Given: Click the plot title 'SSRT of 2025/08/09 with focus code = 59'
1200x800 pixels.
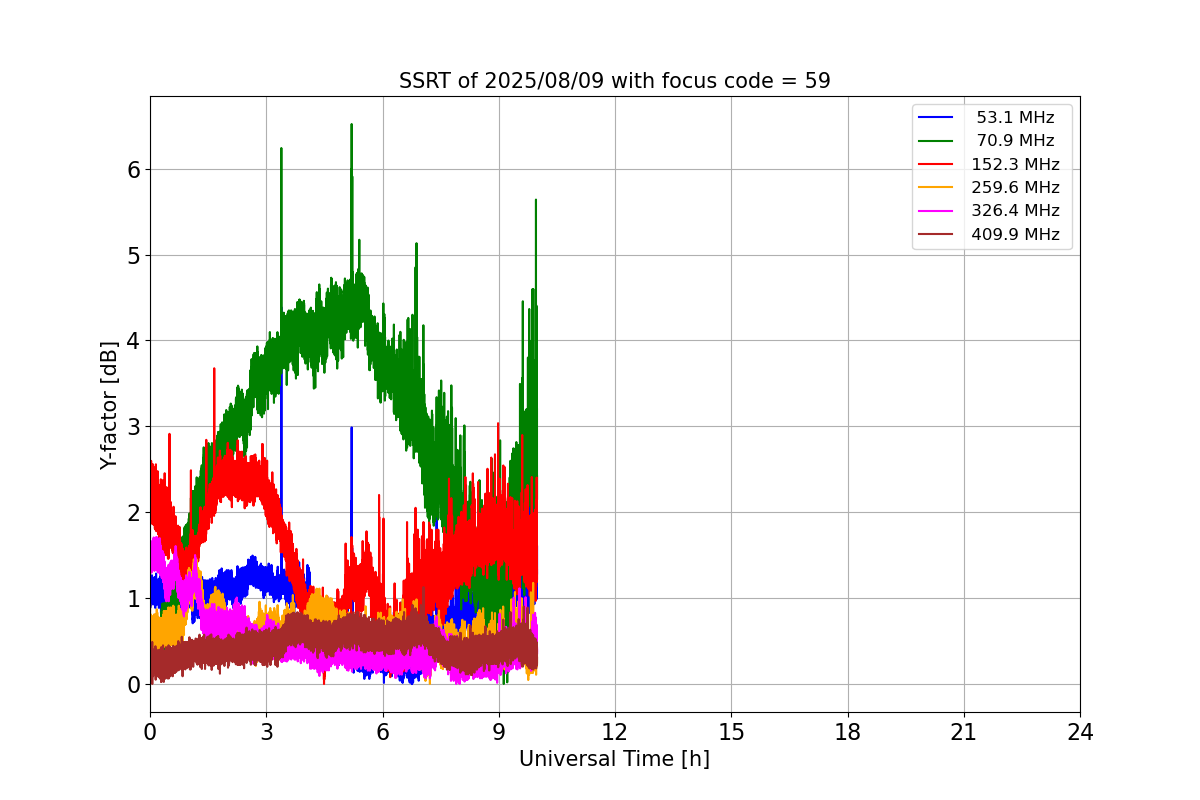Looking at the screenshot, I should [614, 81].
